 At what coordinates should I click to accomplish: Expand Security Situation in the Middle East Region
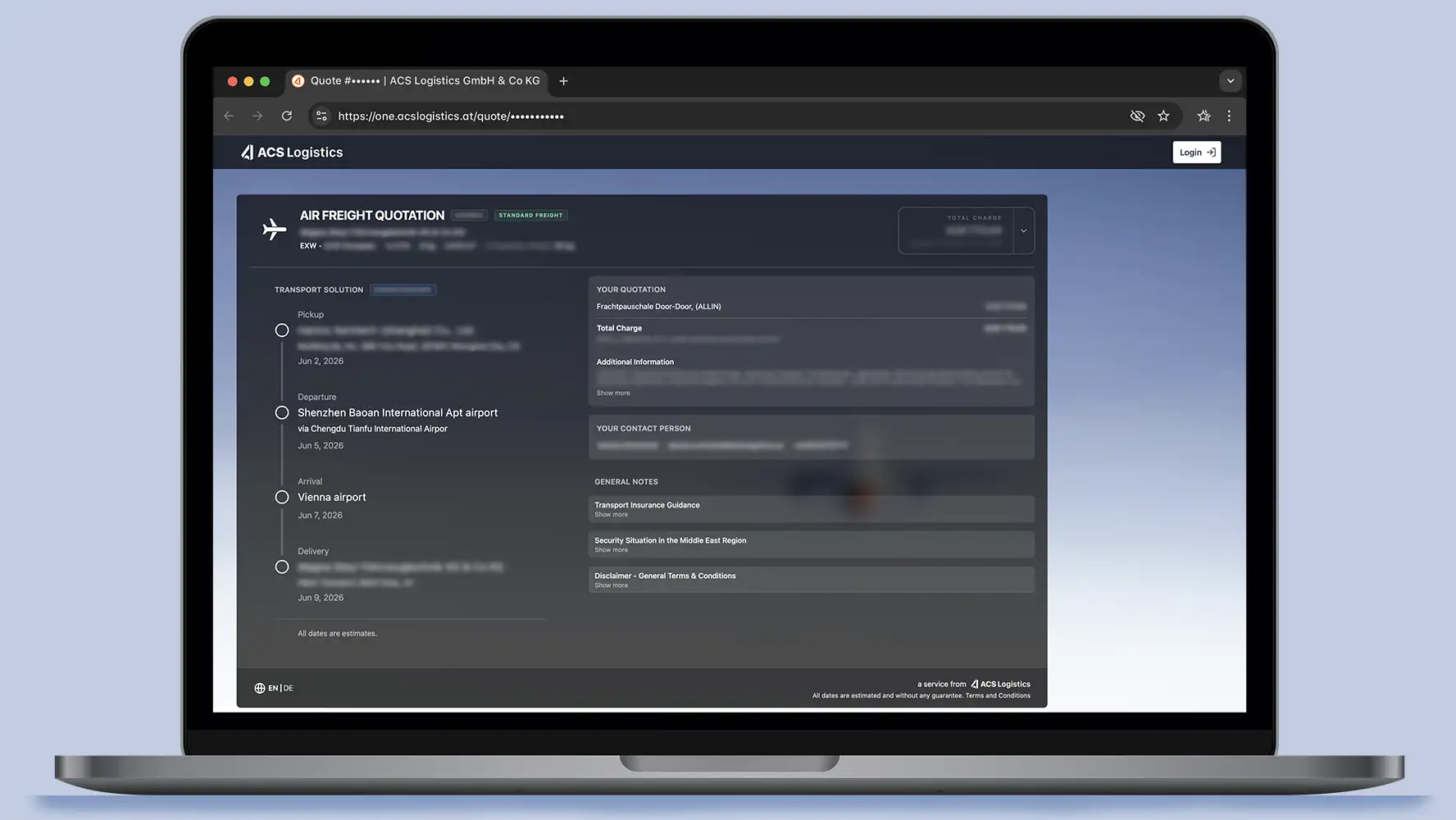[x=811, y=544]
